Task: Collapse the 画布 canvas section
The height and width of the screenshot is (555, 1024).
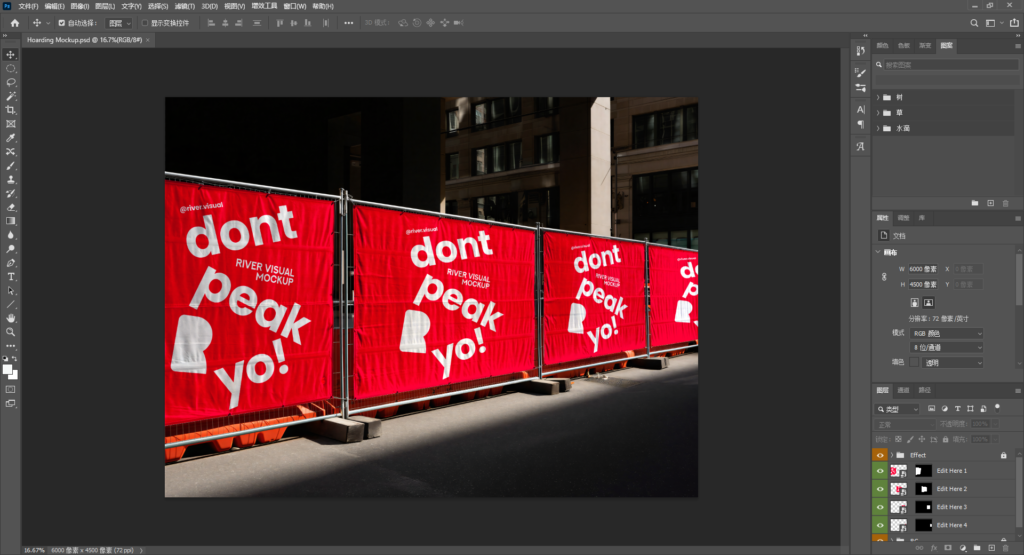Action: (878, 252)
